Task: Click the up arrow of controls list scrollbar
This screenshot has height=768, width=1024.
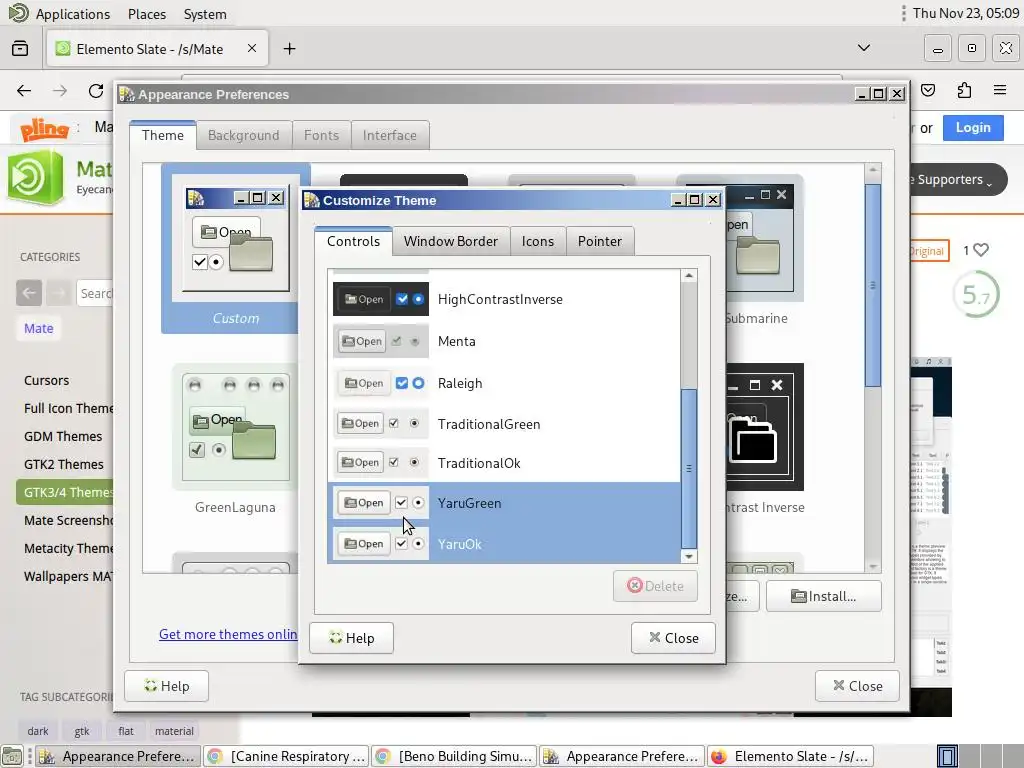Action: [x=688, y=276]
